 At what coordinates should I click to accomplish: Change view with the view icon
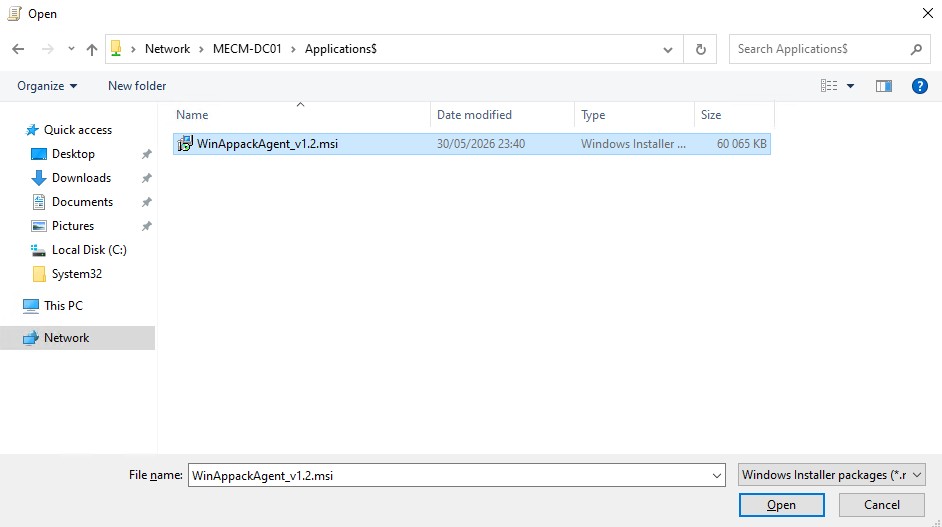[x=829, y=86]
